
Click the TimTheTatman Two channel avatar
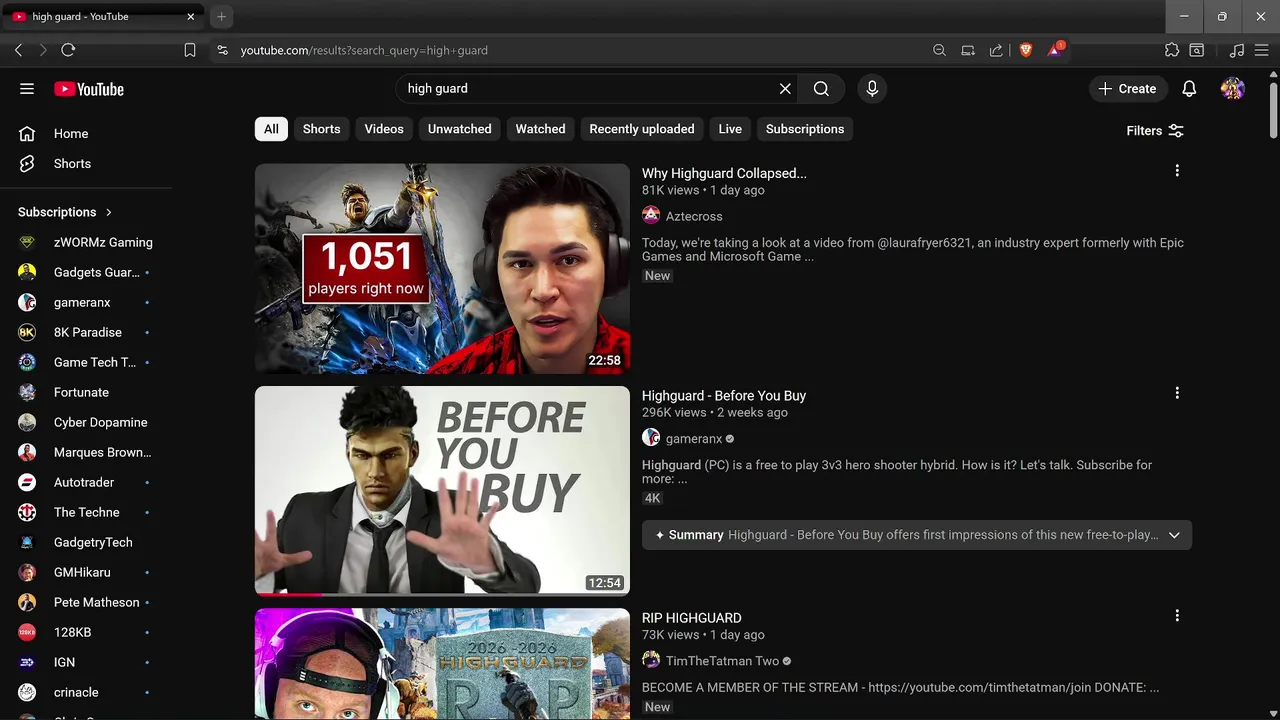tap(651, 660)
